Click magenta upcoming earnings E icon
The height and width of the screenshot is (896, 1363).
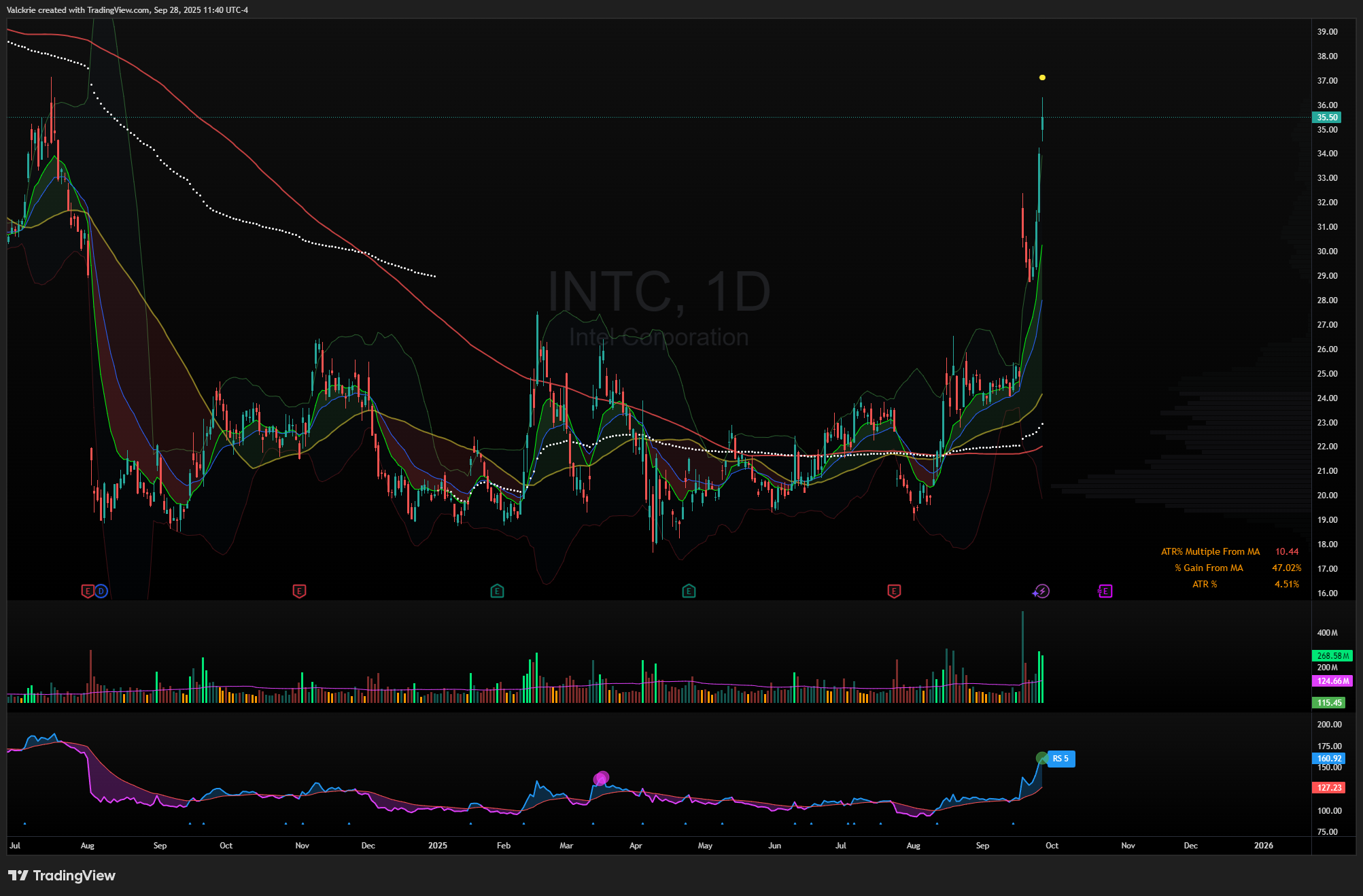pos(1105,591)
